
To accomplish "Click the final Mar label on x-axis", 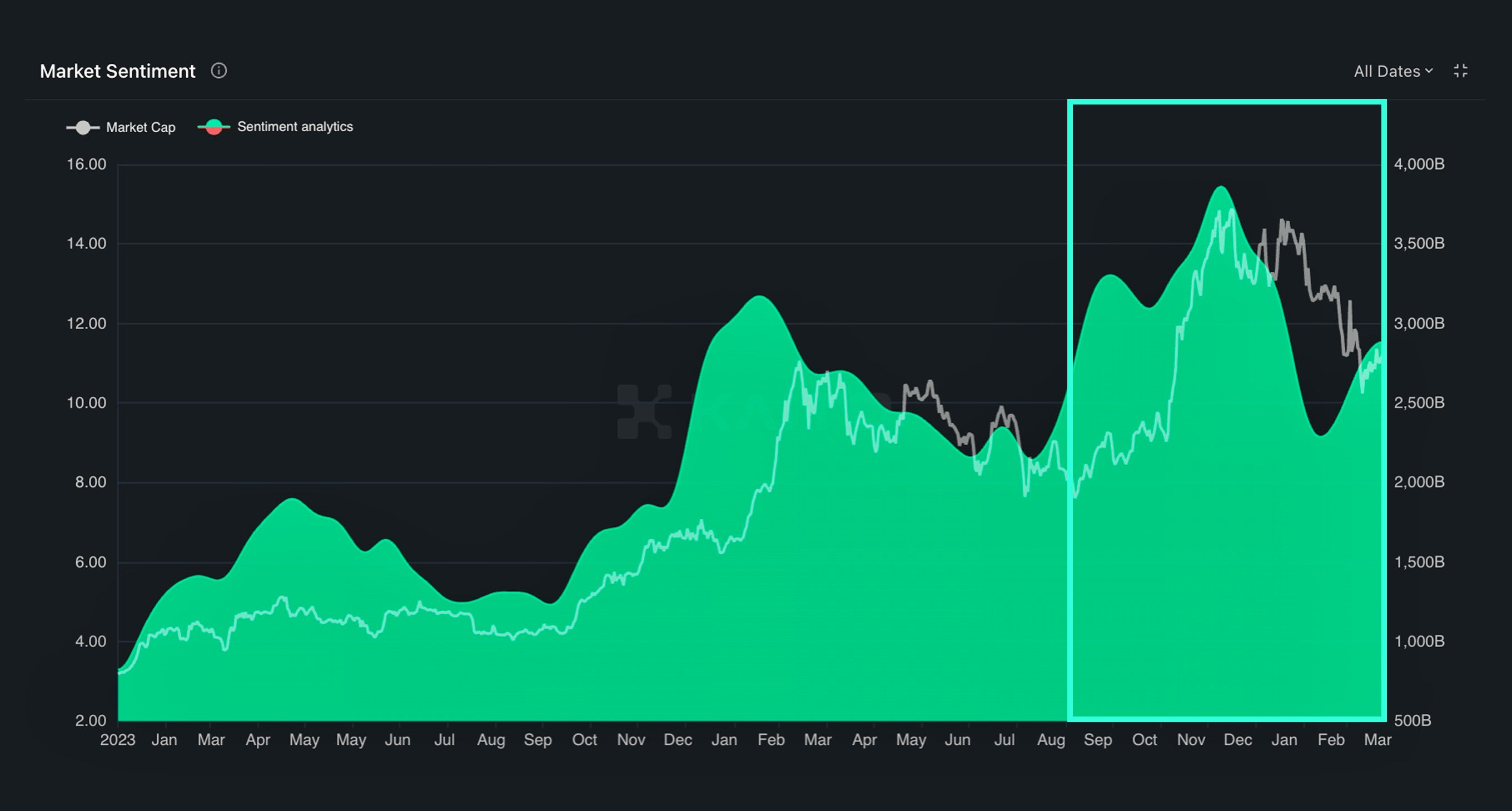I will tap(1377, 739).
